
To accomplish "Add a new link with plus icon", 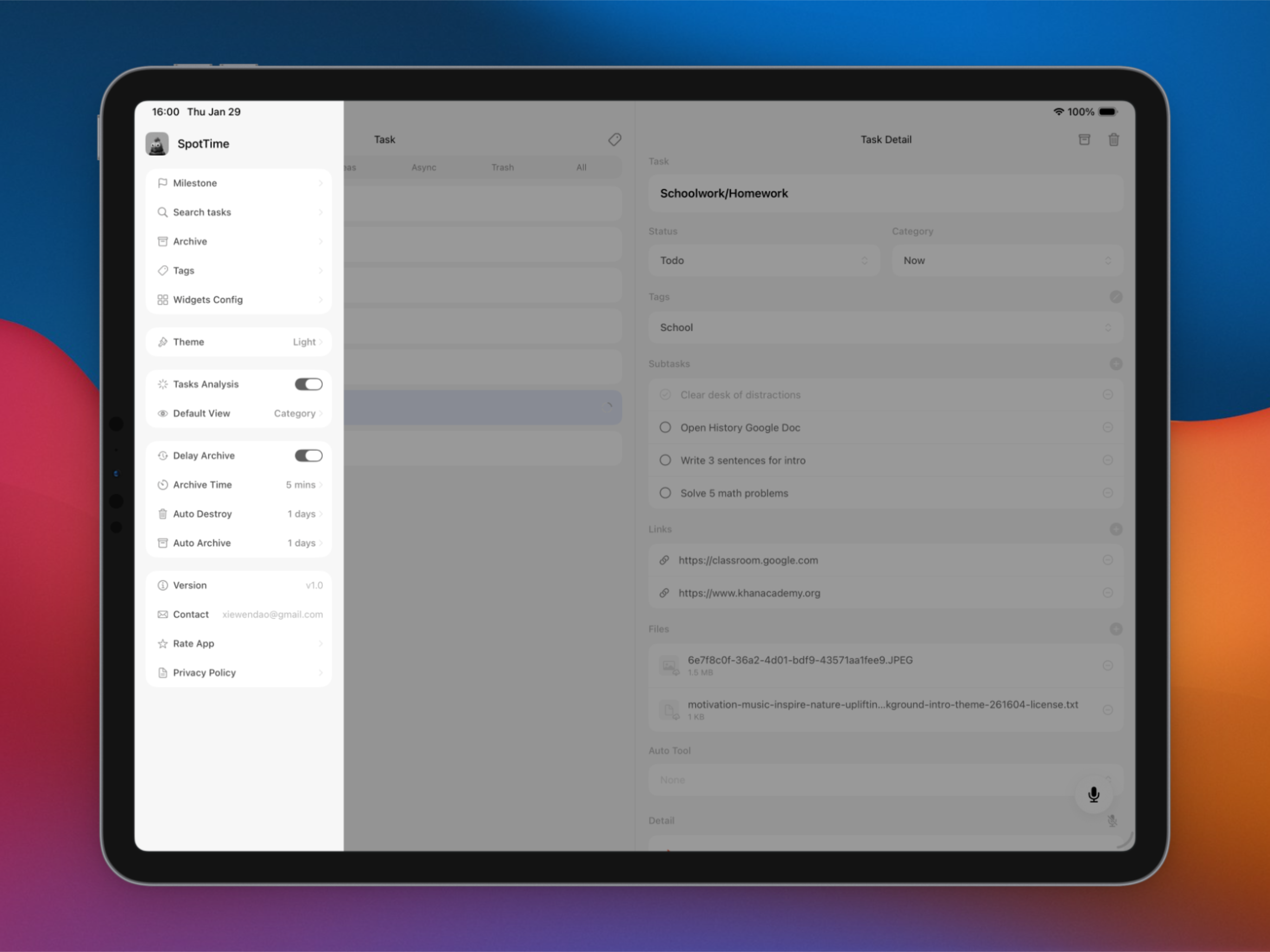I will (1116, 529).
